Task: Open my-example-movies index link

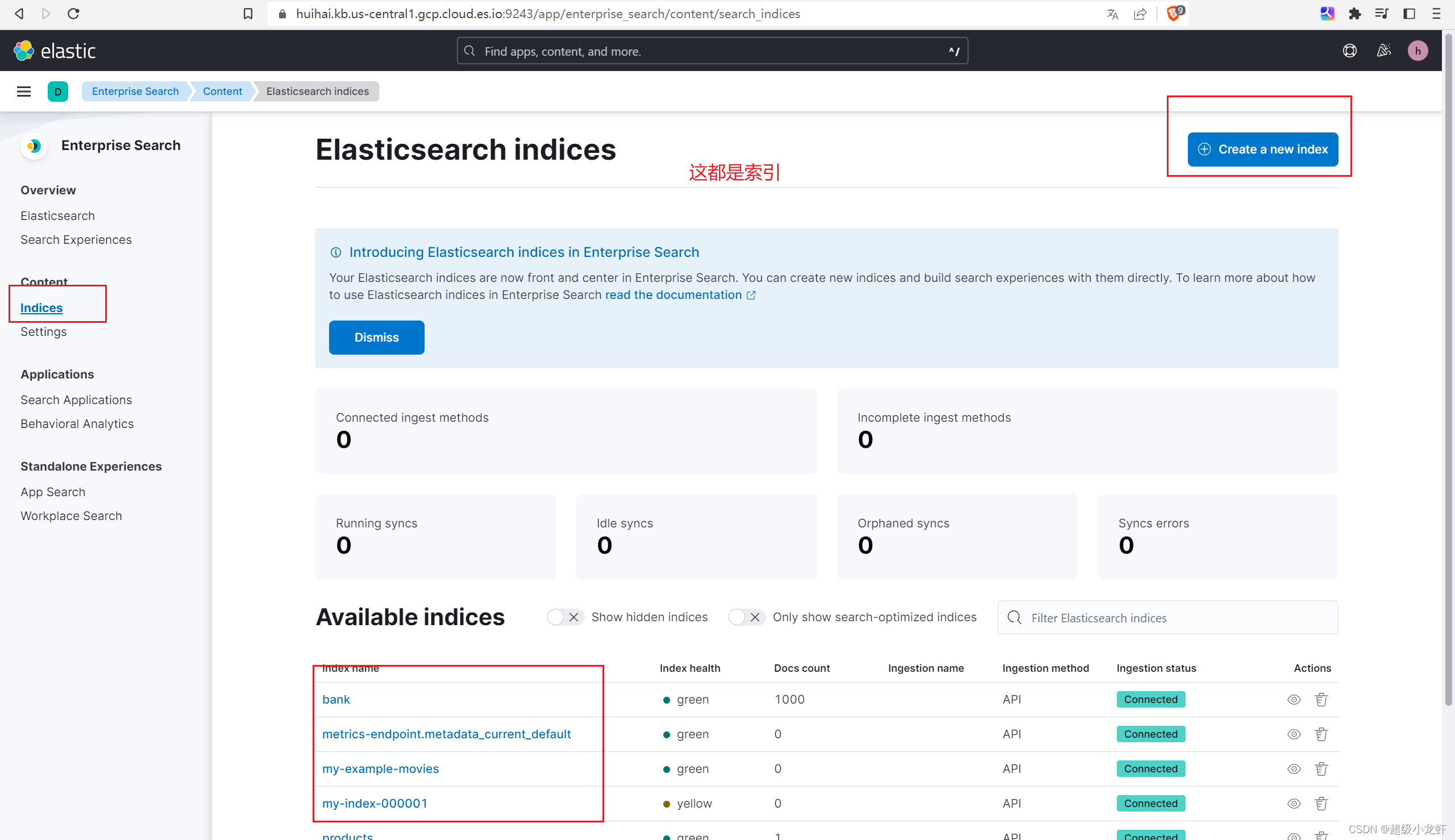Action: (380, 768)
